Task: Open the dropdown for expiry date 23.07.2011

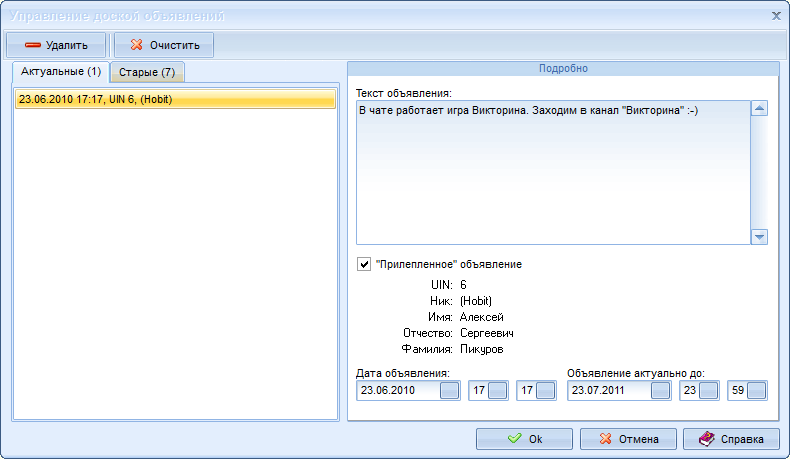Action: tap(661, 390)
